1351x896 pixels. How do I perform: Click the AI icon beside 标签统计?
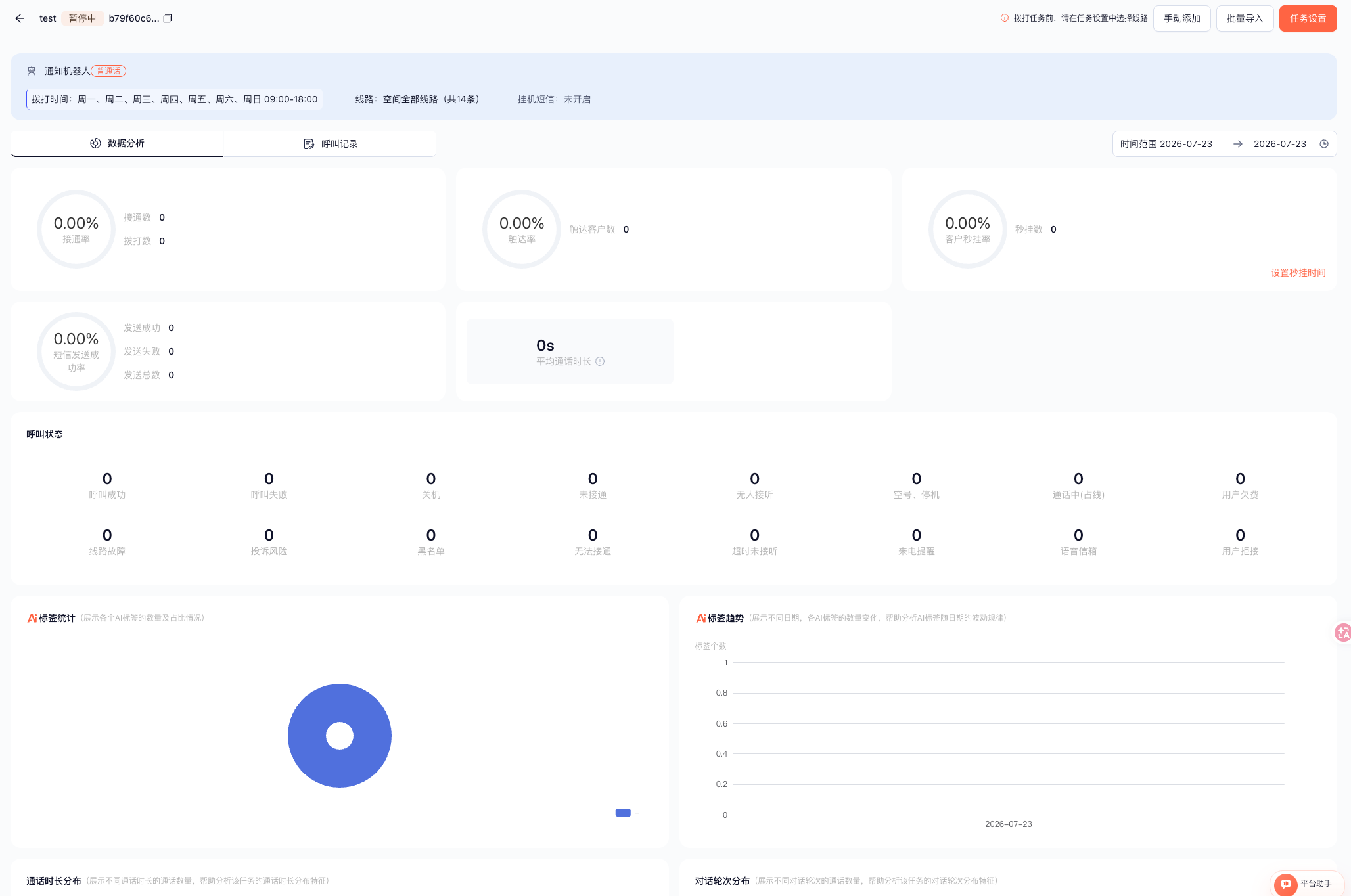pos(32,618)
